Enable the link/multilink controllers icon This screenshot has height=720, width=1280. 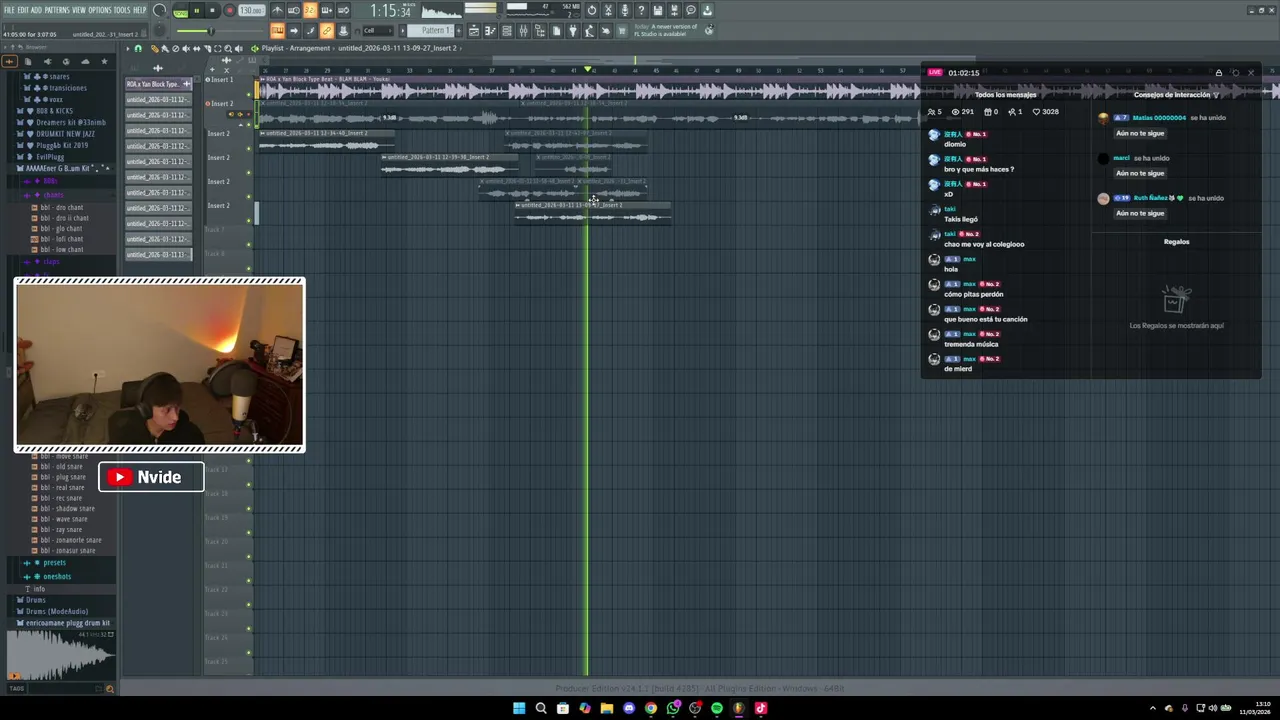tap(327, 31)
